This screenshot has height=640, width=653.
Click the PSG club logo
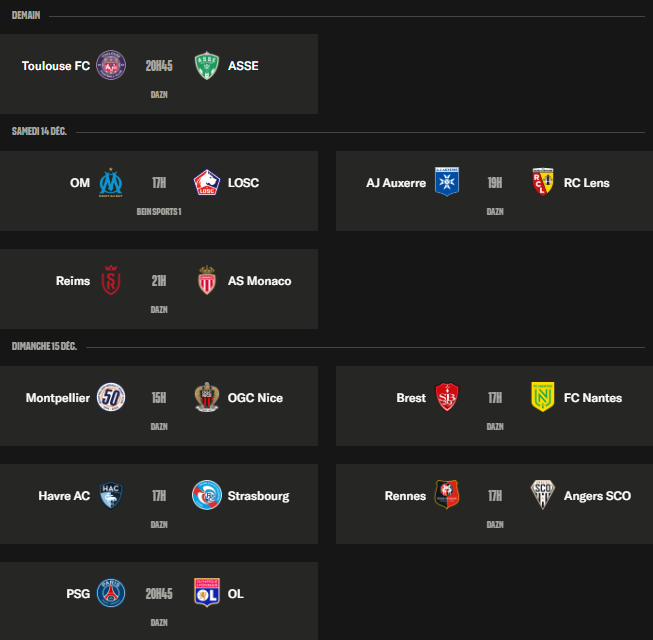click(111, 593)
